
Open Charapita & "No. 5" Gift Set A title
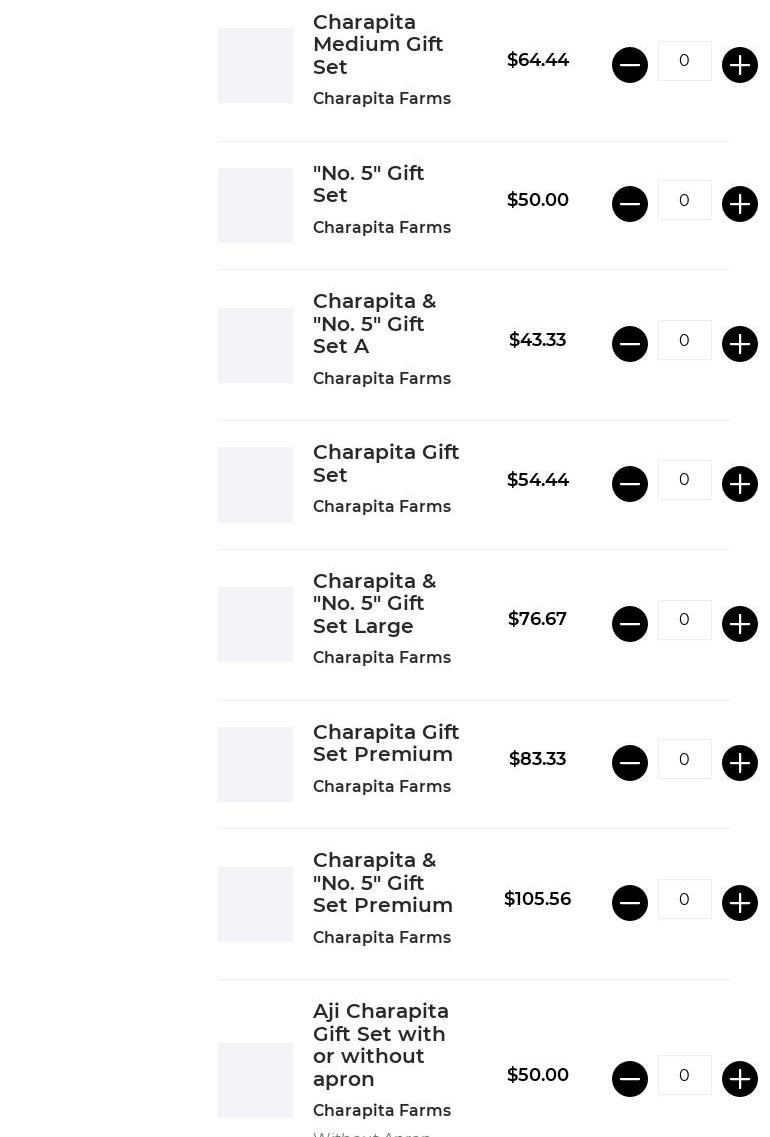[x=374, y=324]
